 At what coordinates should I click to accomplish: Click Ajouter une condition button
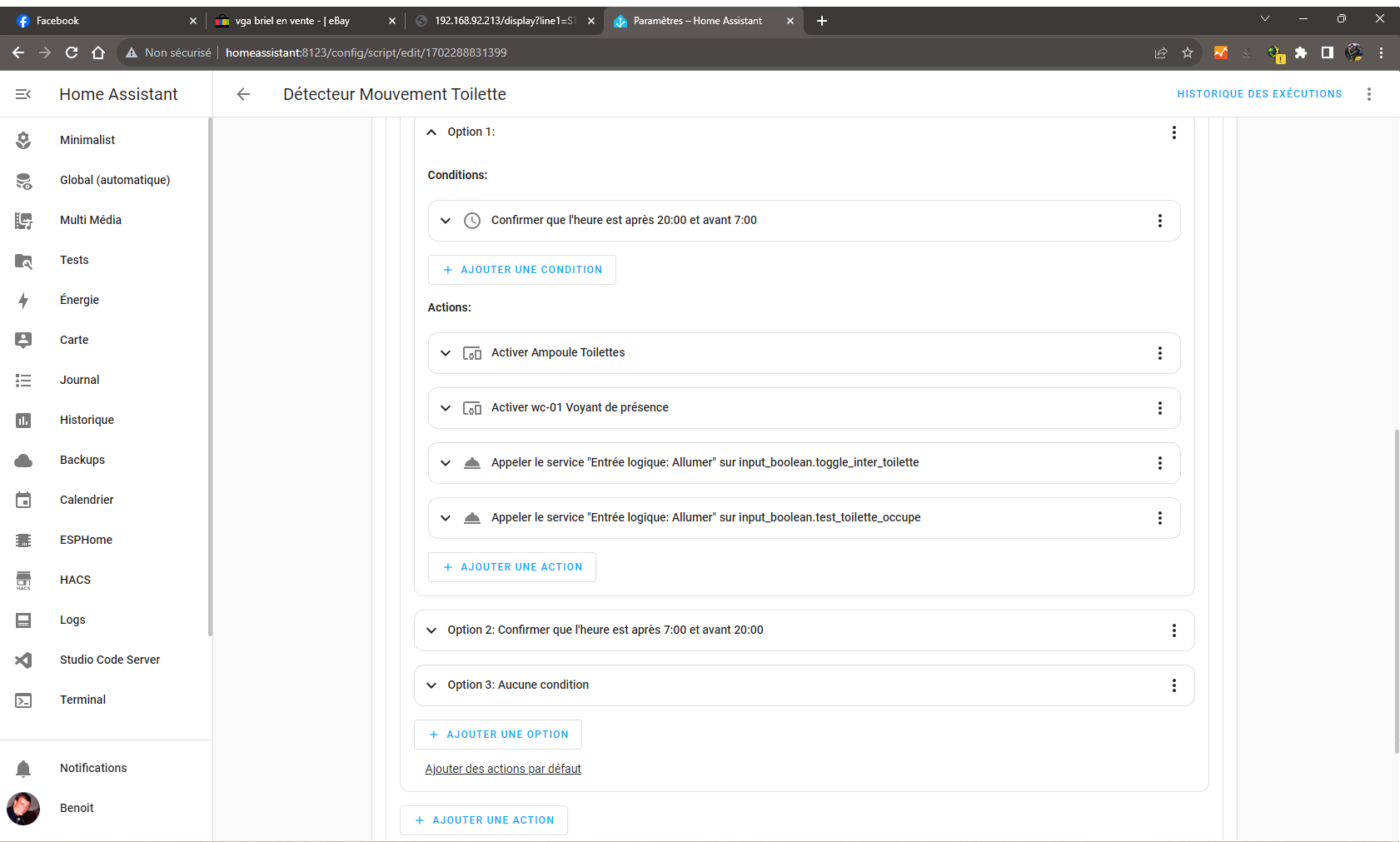pos(522,270)
